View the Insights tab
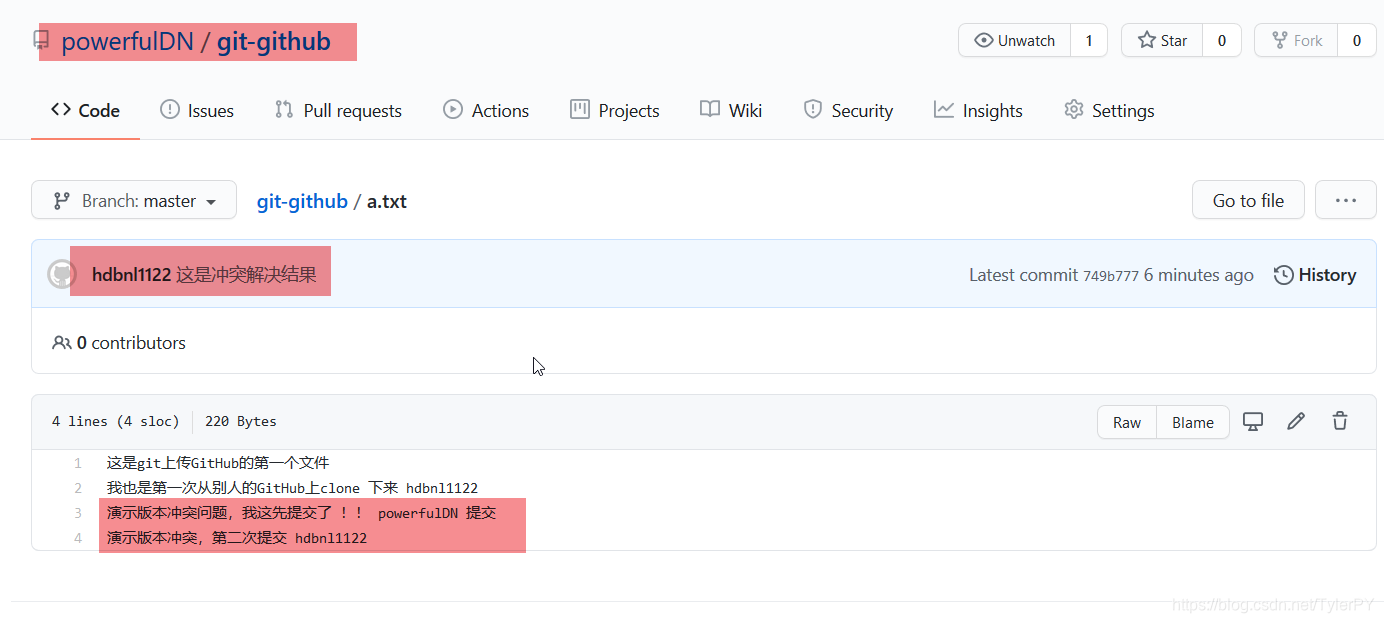This screenshot has height=623, width=1384. [x=978, y=110]
